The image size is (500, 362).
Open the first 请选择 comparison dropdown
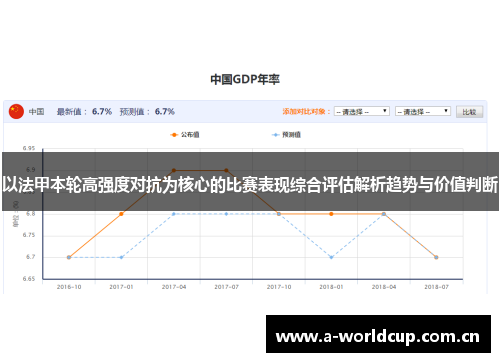point(362,111)
